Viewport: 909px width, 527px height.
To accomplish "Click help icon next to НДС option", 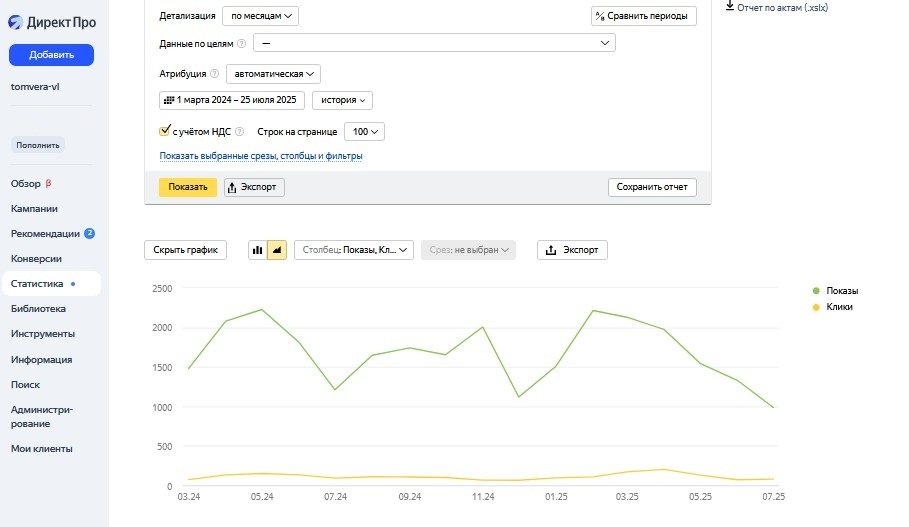I will 240,132.
